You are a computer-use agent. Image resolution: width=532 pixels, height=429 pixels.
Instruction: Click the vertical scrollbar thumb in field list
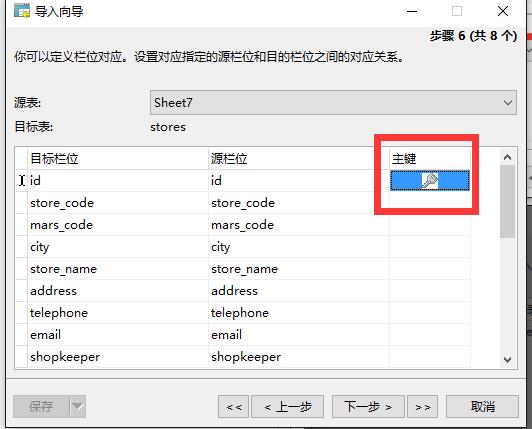tap(508, 201)
